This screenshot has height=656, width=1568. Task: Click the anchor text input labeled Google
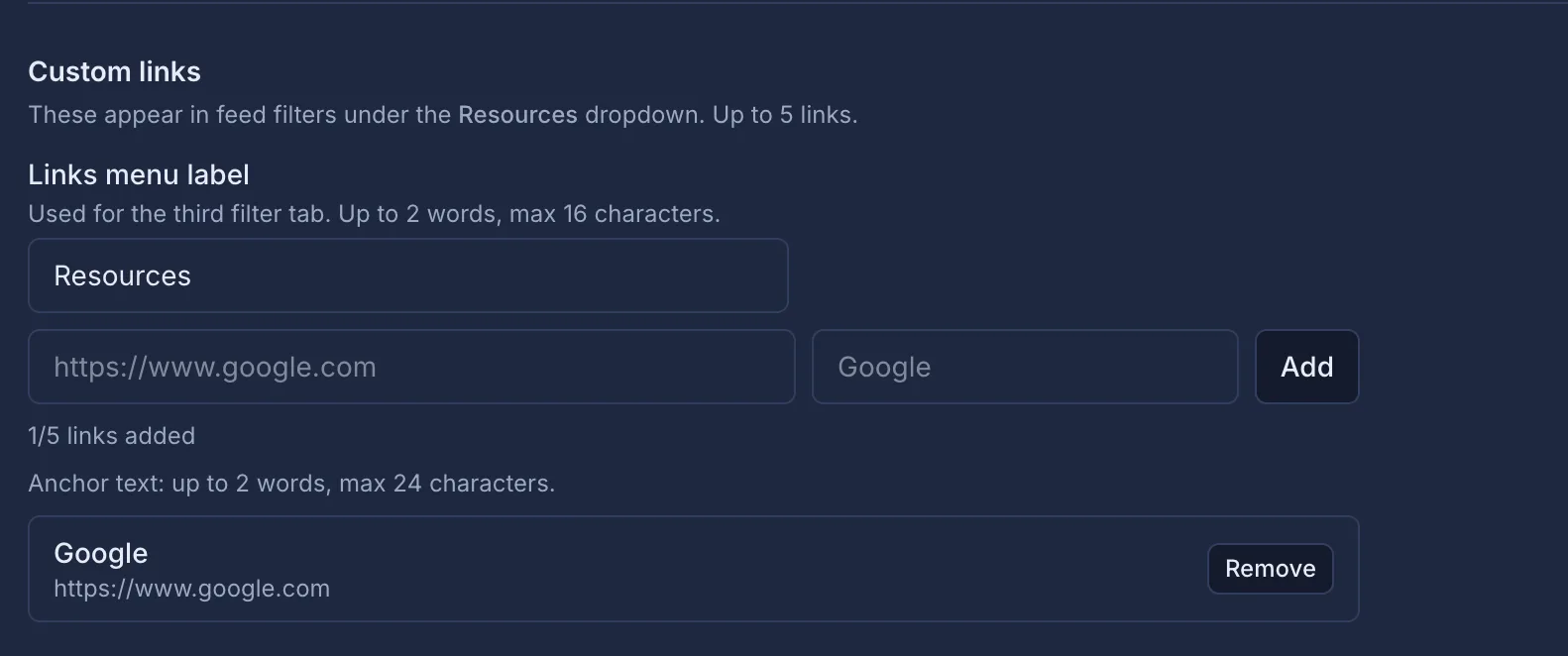(x=1025, y=367)
